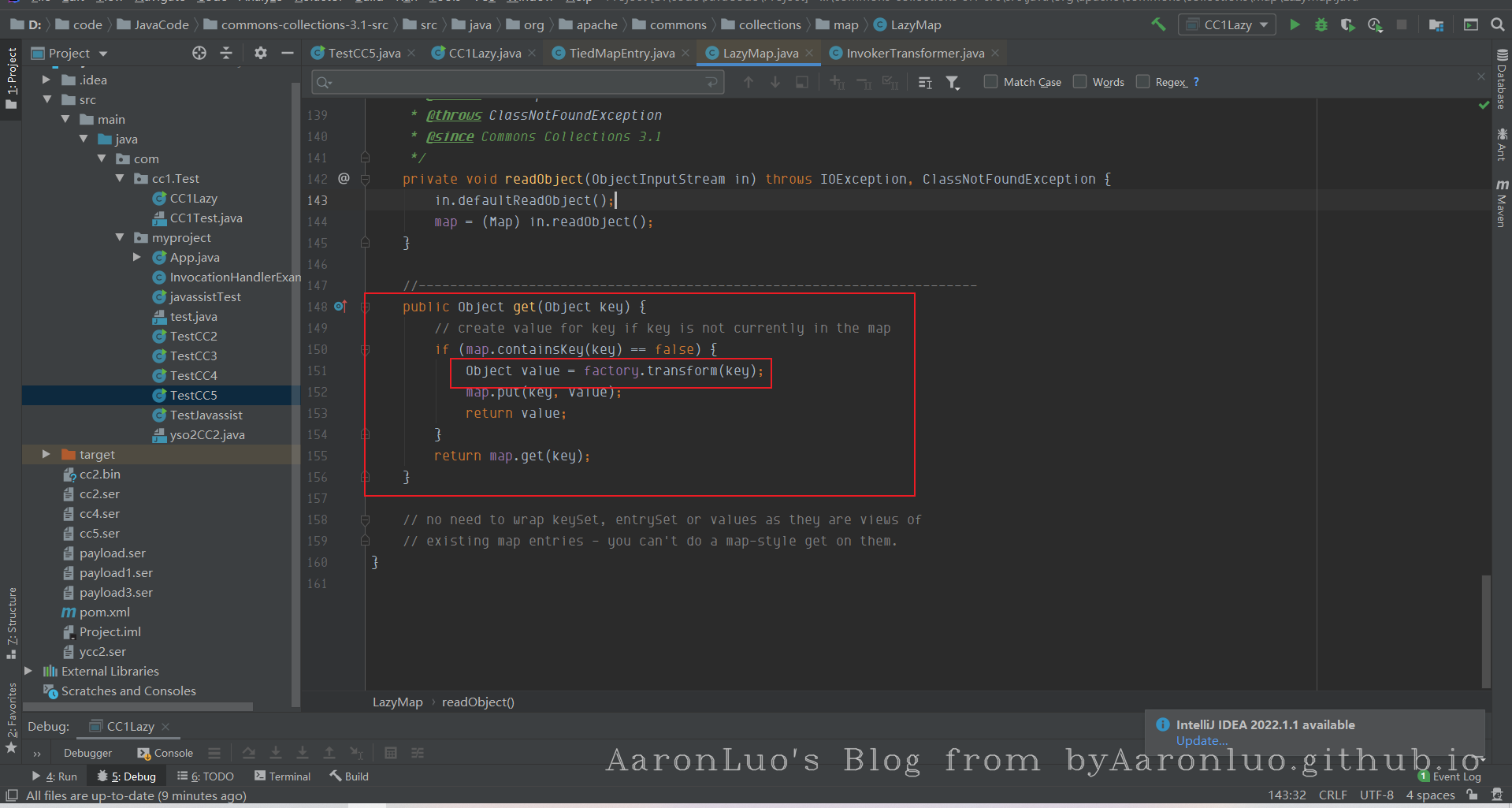Open search filter funnel icon

[x=953, y=82]
